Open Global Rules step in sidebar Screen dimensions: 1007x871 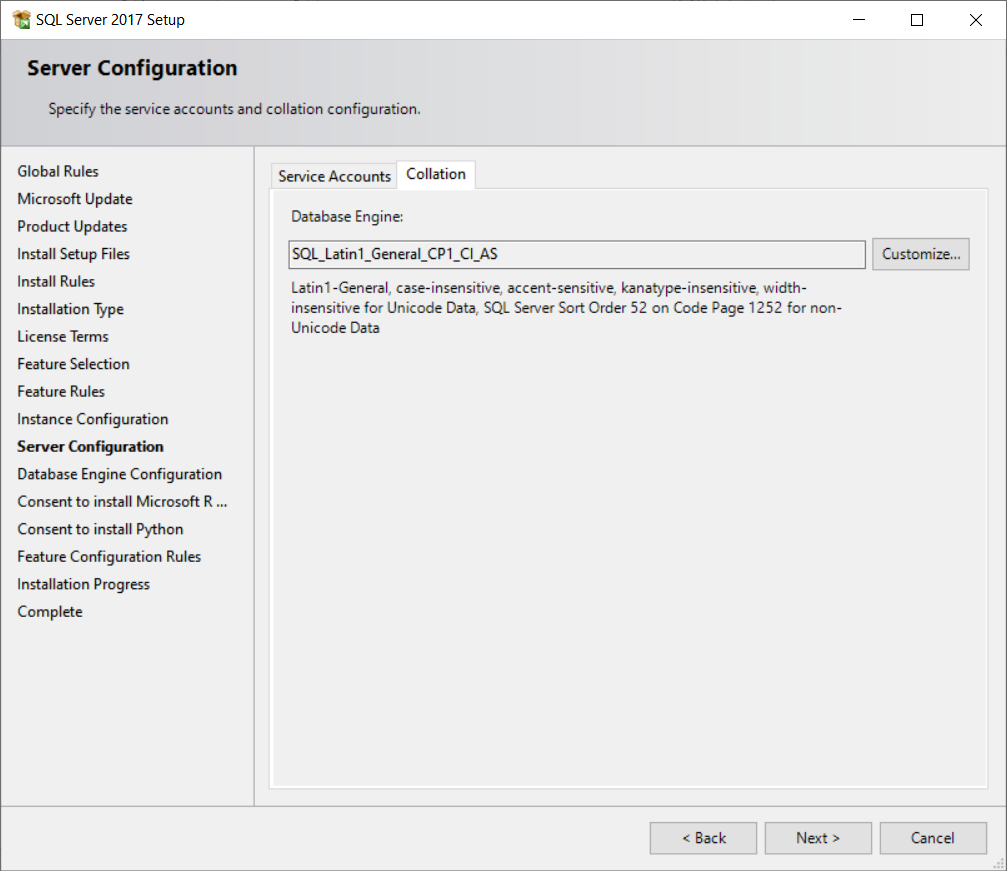click(x=58, y=172)
